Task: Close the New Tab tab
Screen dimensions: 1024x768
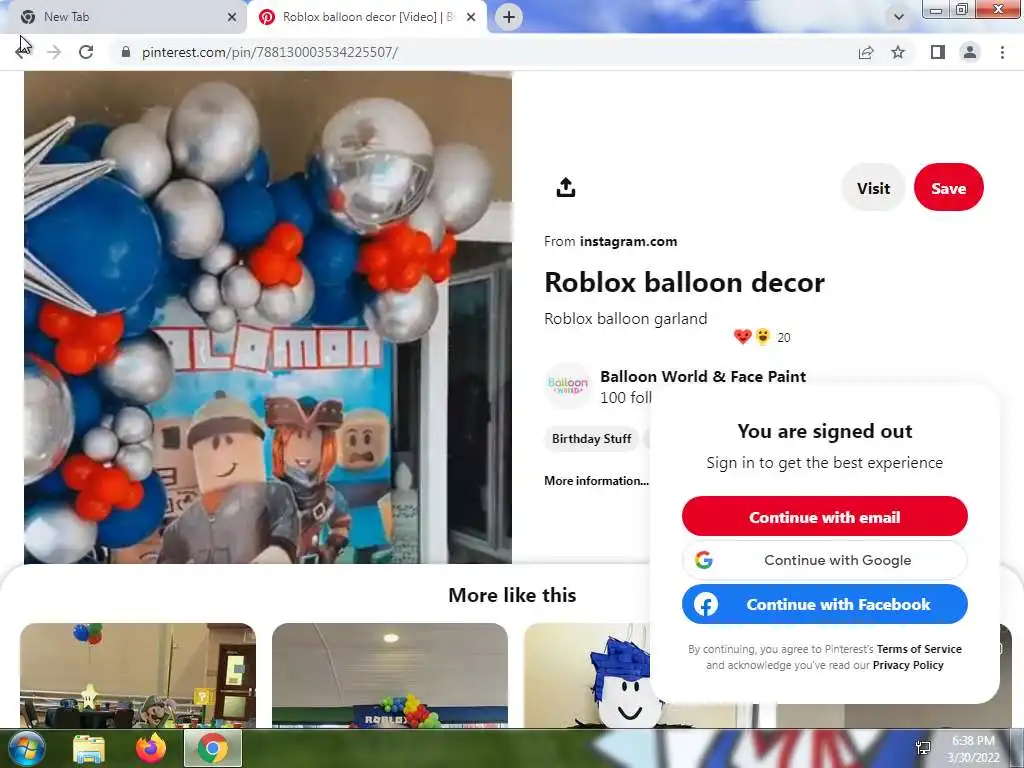Action: [x=232, y=17]
